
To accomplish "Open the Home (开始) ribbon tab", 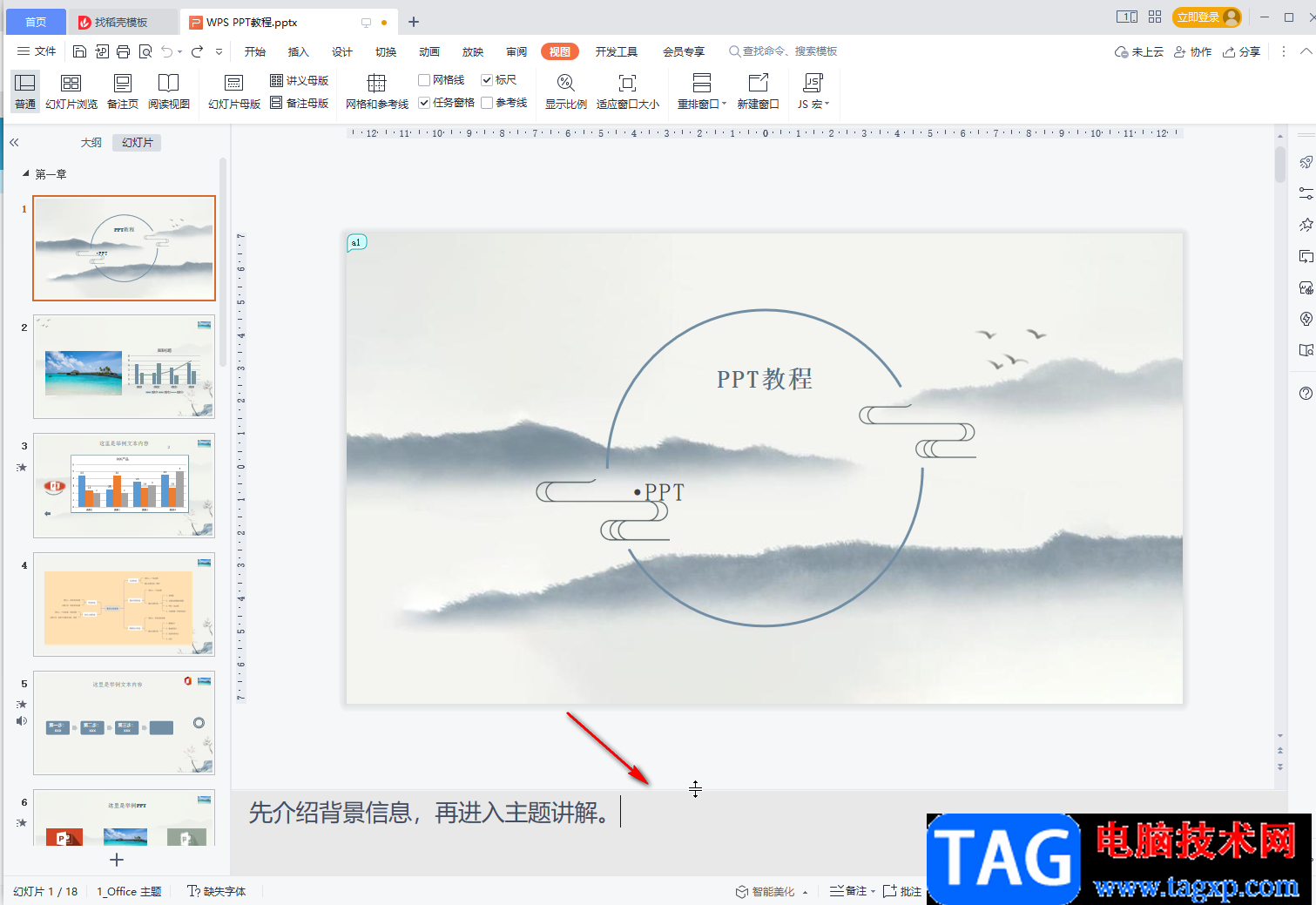I will click(255, 51).
